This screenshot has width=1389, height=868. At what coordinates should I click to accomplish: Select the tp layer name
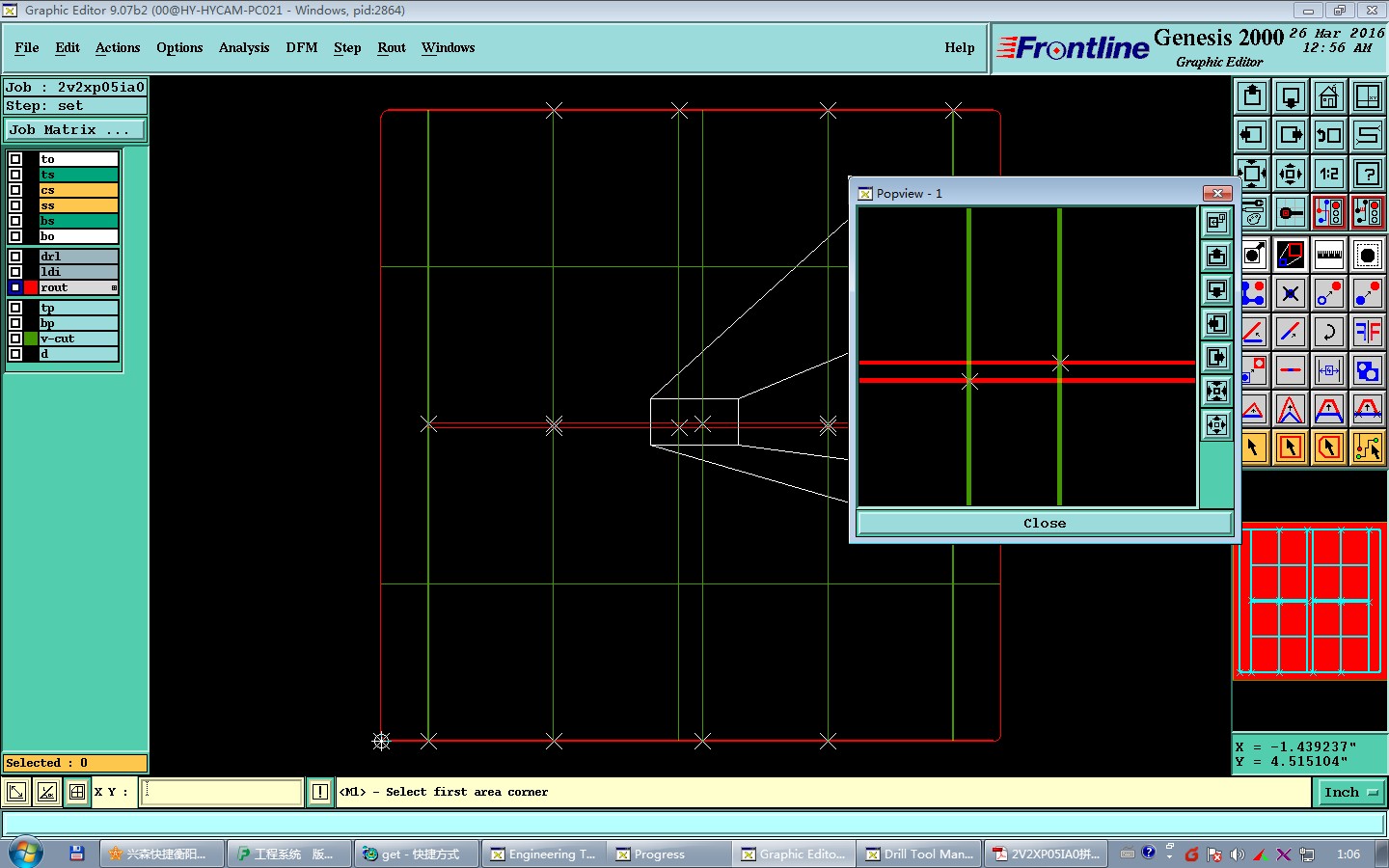click(x=78, y=308)
